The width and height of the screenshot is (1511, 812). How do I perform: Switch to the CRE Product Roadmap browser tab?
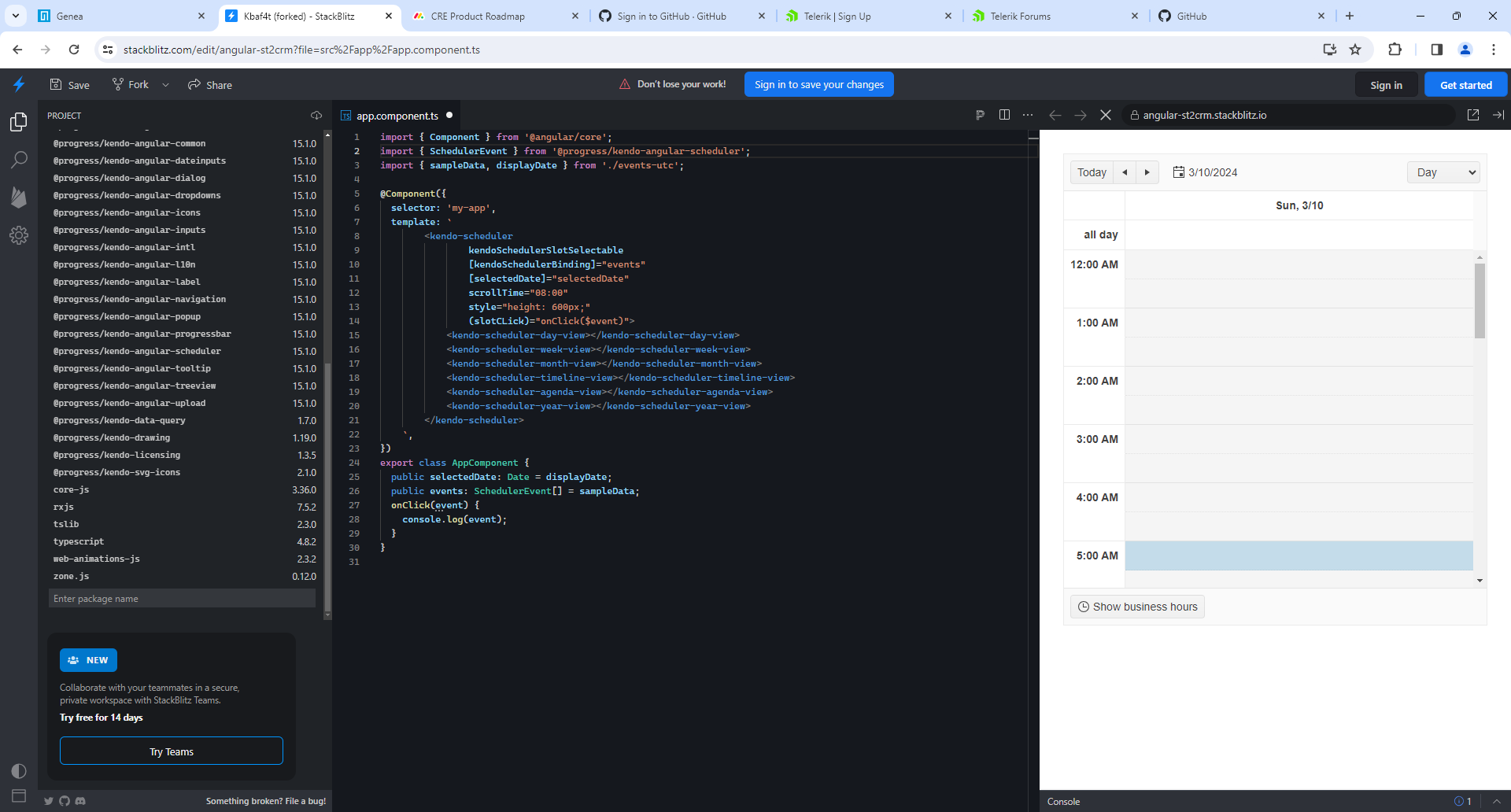pos(478,16)
